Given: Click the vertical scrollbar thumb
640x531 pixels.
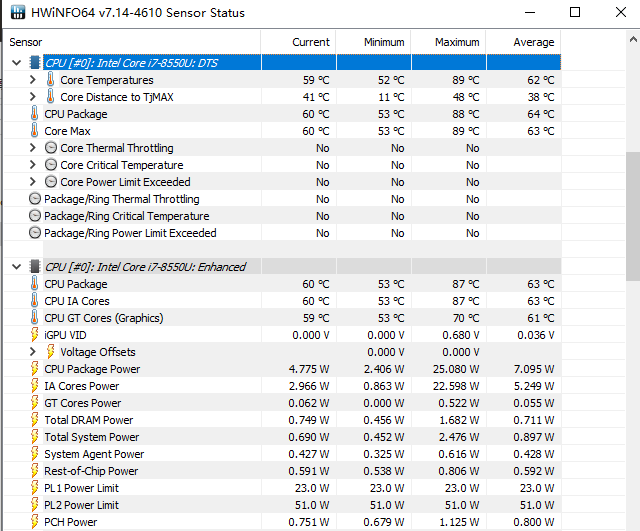Looking at the screenshot, I should pyautogui.click(x=633, y=216).
